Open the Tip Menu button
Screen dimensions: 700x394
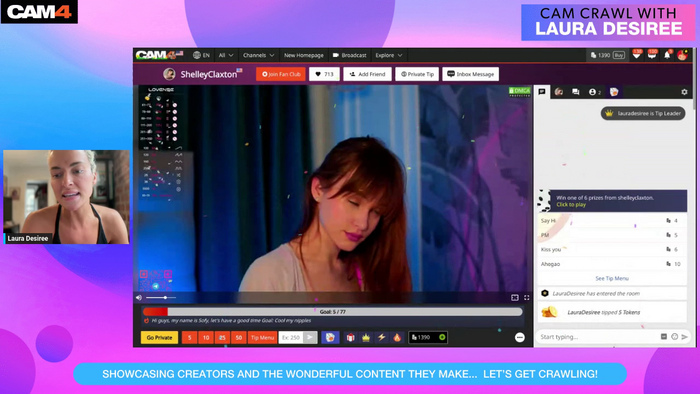262,337
